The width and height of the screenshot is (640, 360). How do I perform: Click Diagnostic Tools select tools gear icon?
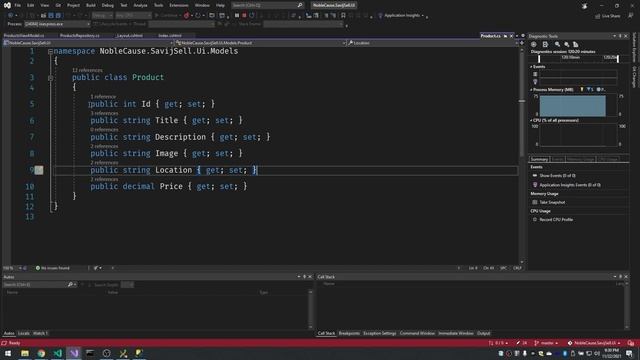[x=533, y=44]
